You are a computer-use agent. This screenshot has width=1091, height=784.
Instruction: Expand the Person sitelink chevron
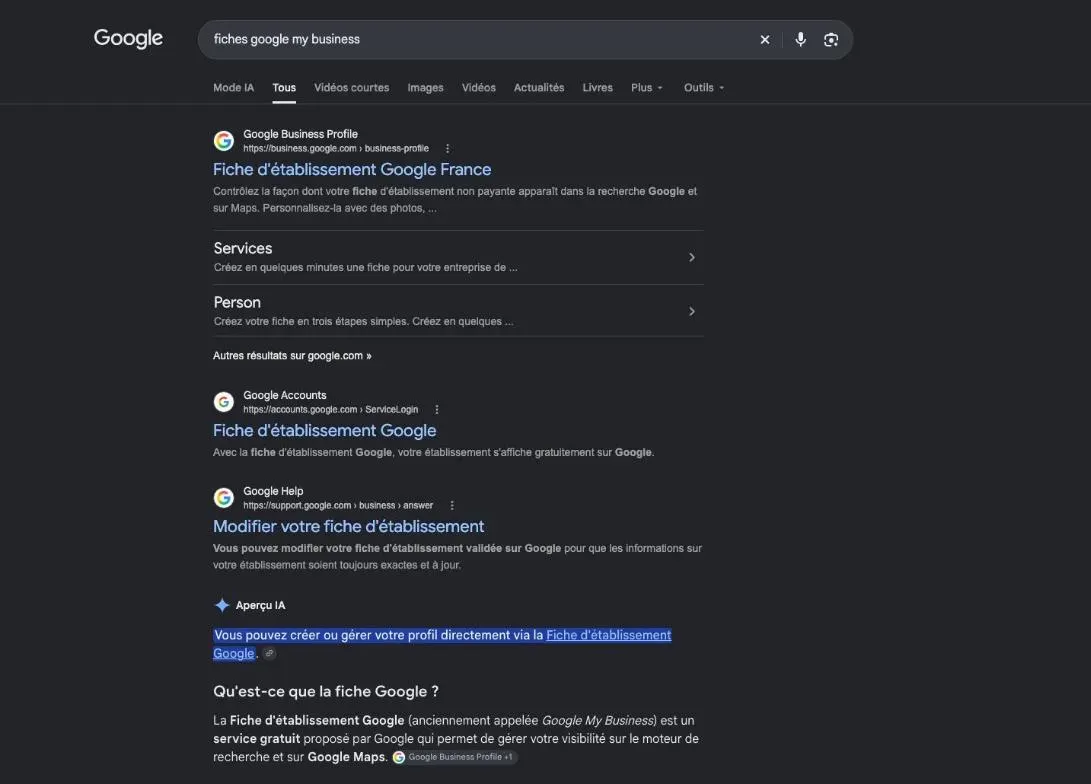click(x=692, y=311)
